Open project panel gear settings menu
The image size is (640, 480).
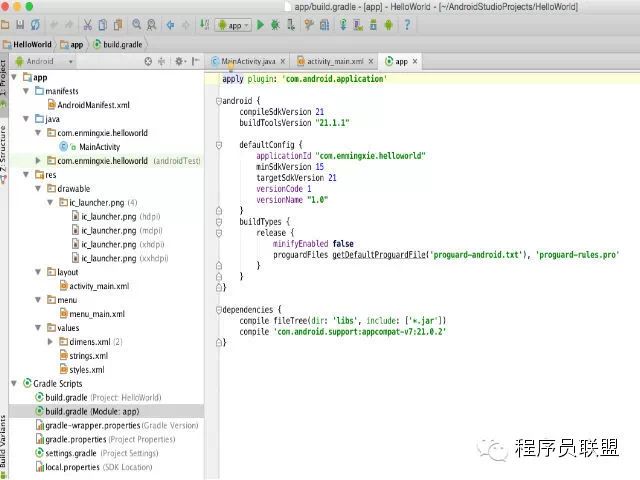[180, 61]
